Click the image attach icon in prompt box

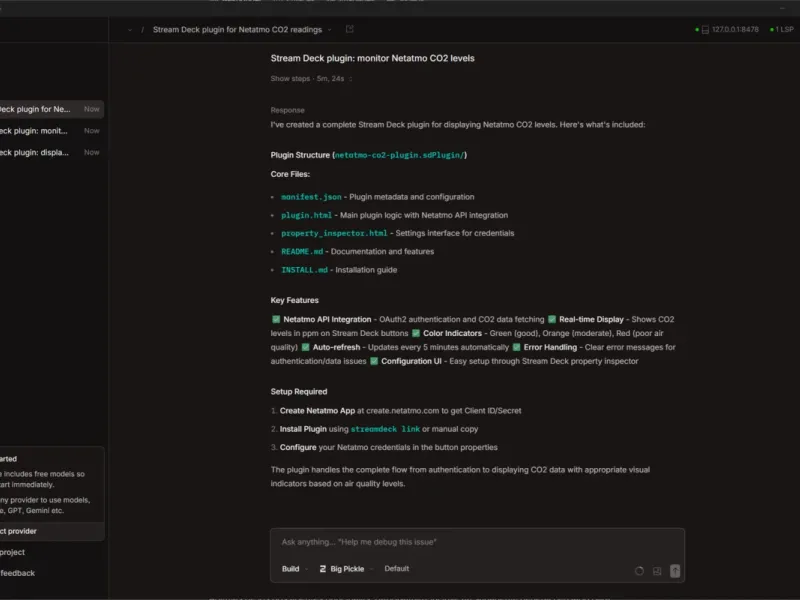tap(657, 571)
